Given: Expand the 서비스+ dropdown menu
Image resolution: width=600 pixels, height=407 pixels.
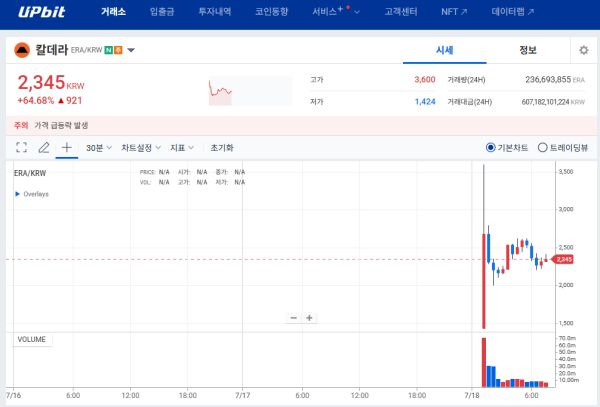Looking at the screenshot, I should point(336,11).
